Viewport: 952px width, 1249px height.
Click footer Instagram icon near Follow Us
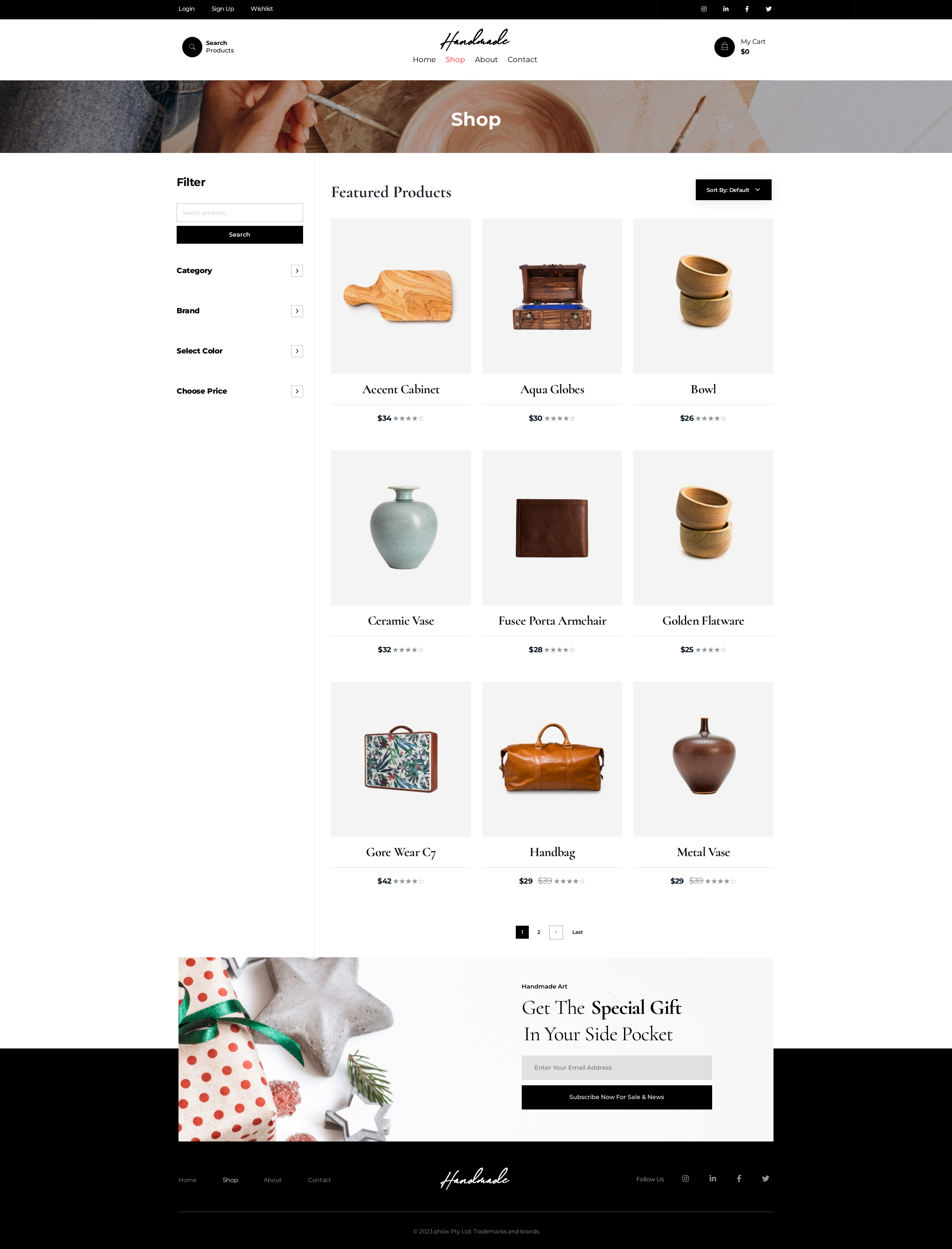(686, 1179)
